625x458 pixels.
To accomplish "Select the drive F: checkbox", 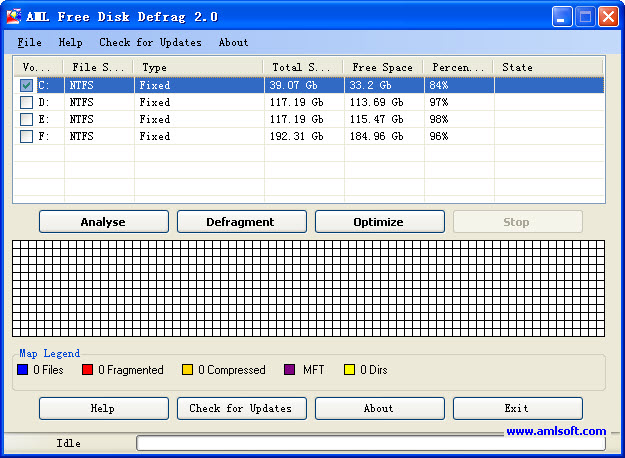I will click(x=26, y=137).
